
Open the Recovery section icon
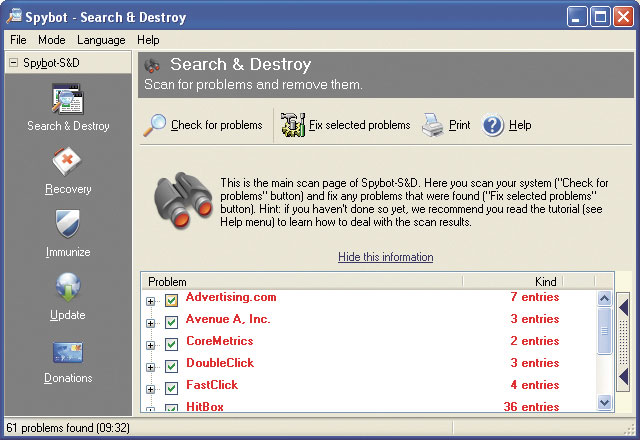[68, 161]
